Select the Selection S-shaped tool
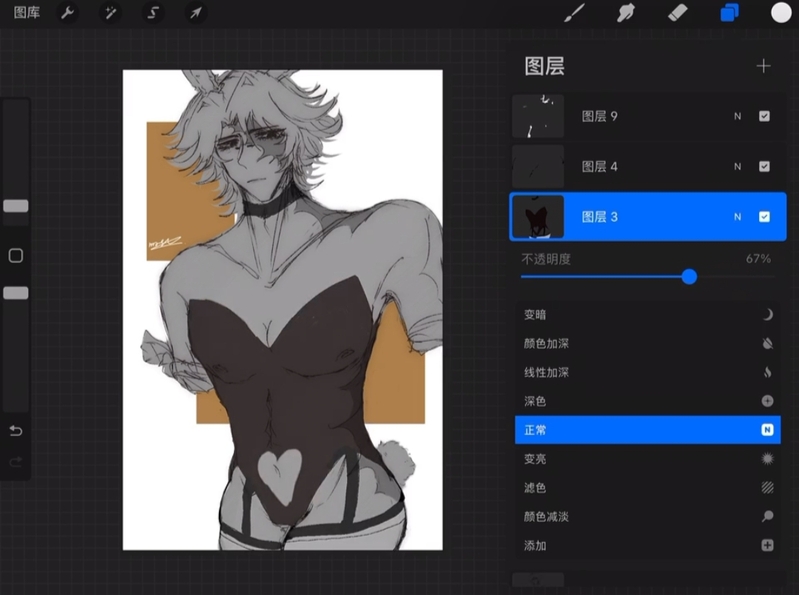Image resolution: width=799 pixels, height=595 pixels. [x=153, y=12]
